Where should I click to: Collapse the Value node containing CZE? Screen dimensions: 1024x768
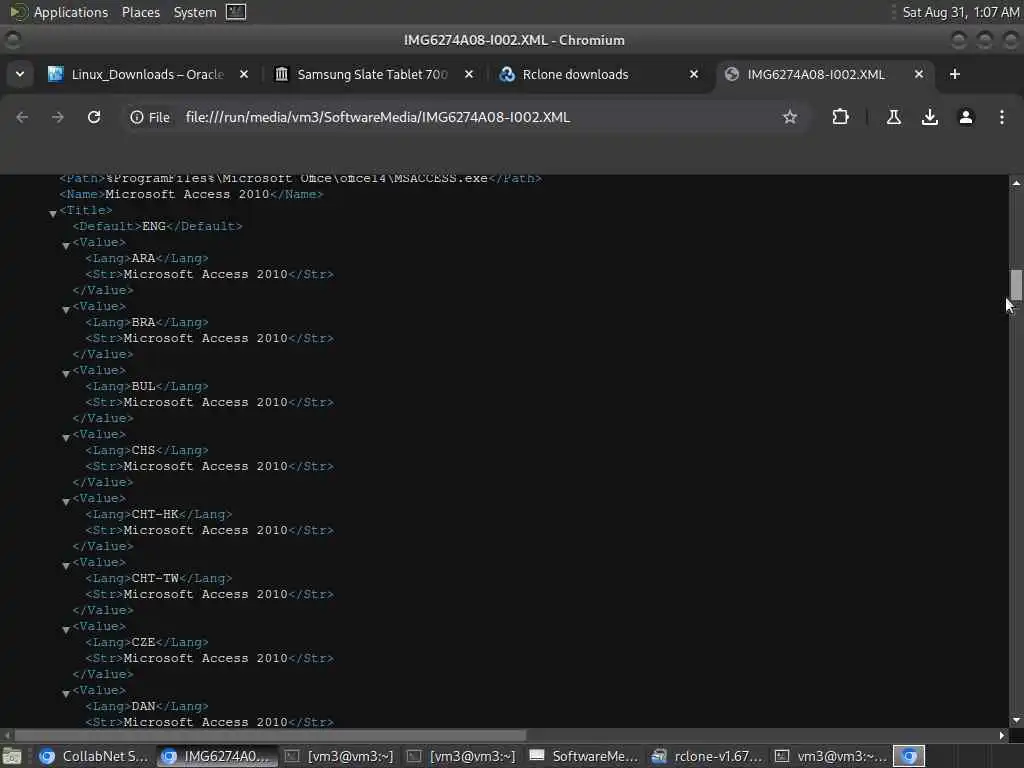pos(66,629)
